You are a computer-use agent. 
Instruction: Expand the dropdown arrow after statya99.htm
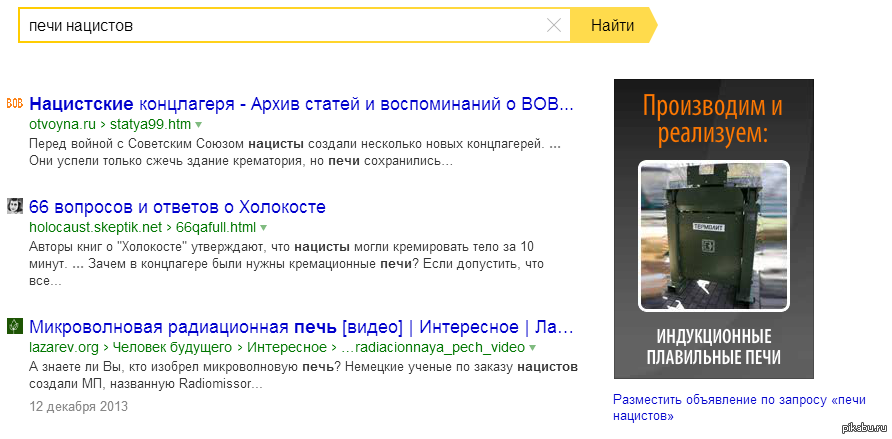click(x=198, y=125)
